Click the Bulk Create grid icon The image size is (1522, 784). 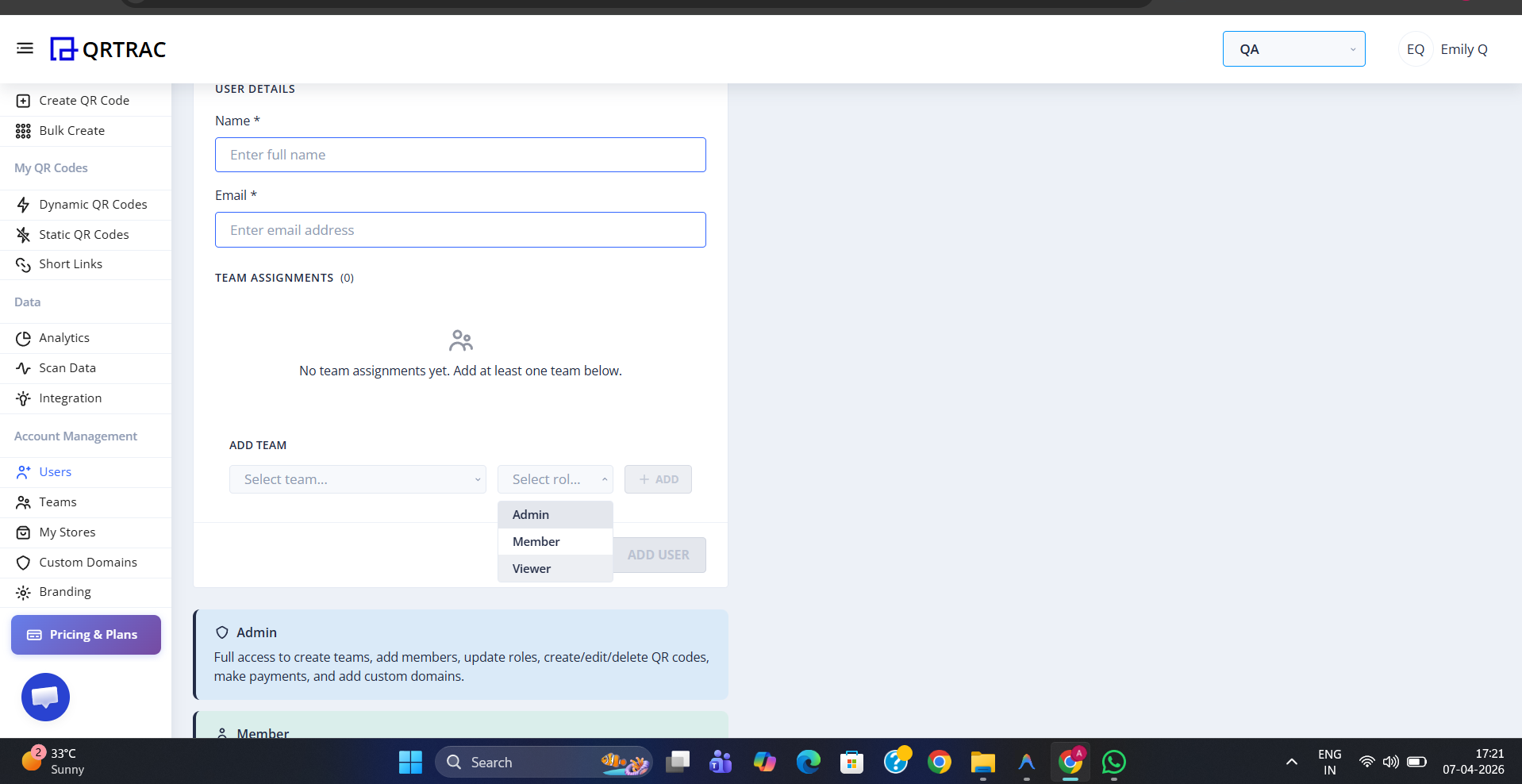[x=23, y=130]
